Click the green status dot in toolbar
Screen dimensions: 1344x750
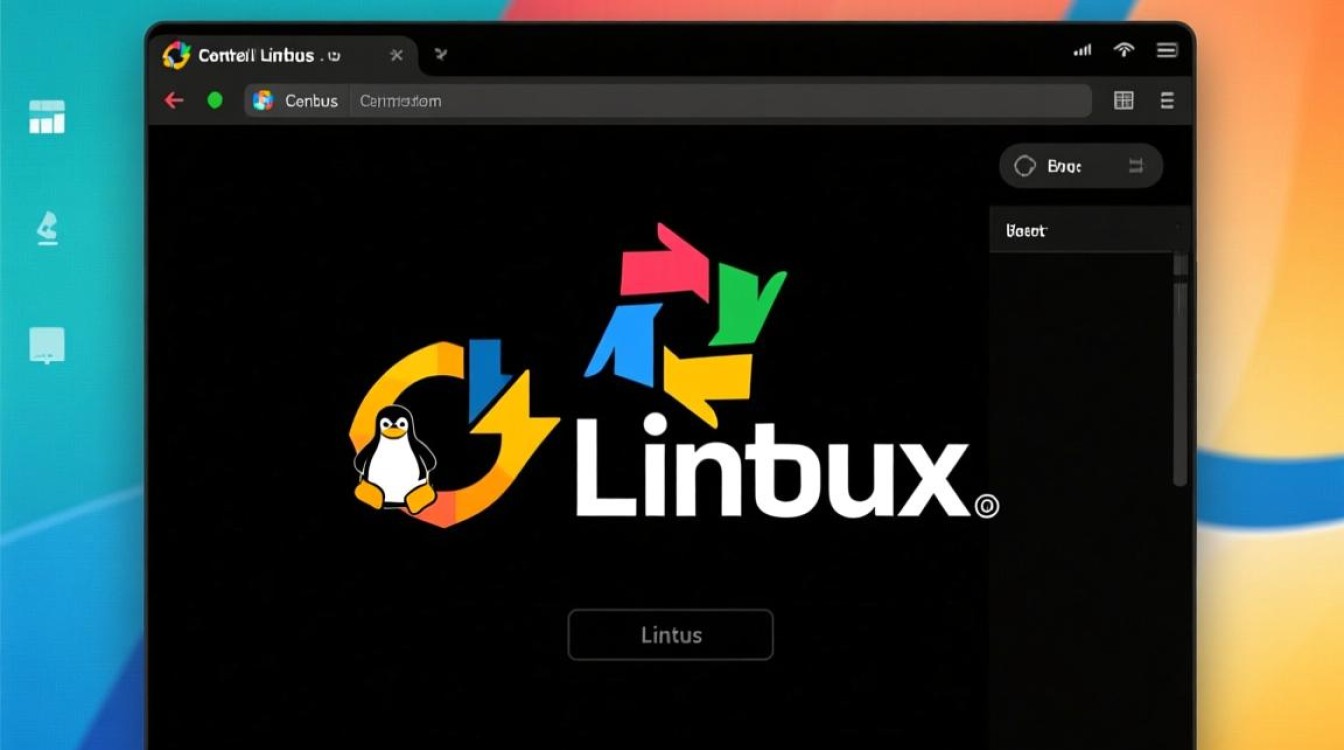pos(214,100)
